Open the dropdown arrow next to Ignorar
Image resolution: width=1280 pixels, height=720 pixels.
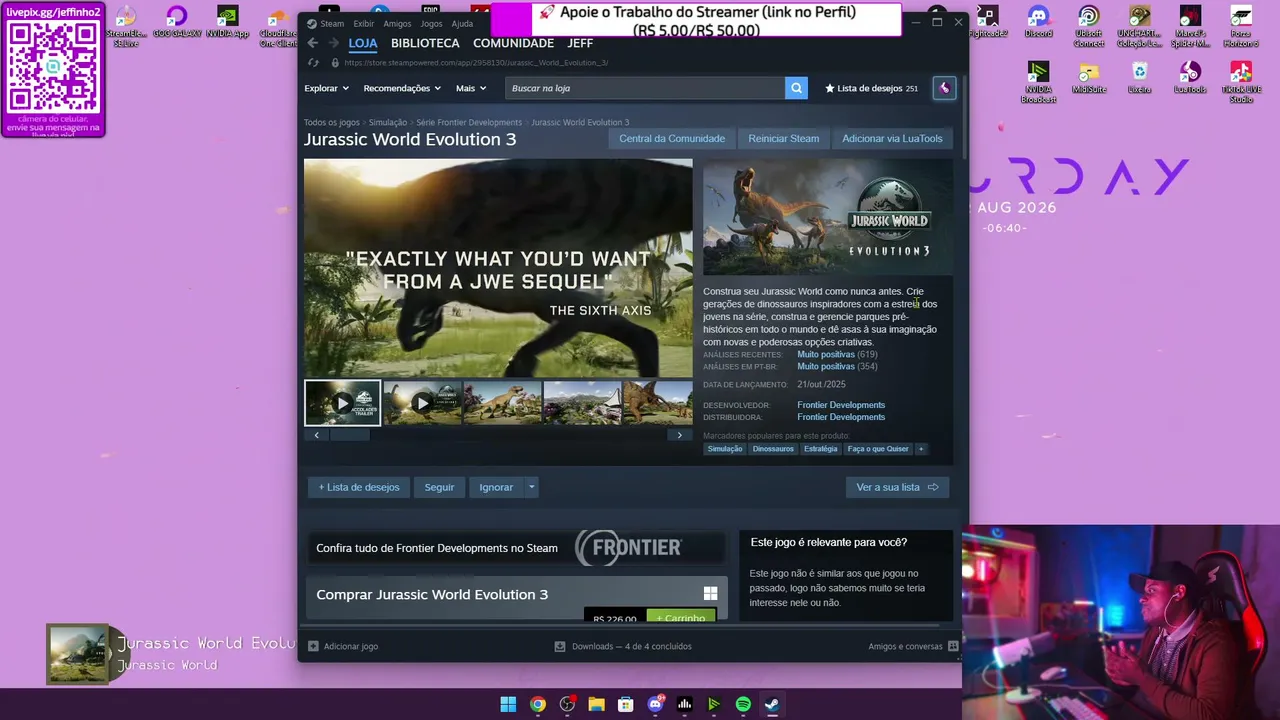coord(532,487)
